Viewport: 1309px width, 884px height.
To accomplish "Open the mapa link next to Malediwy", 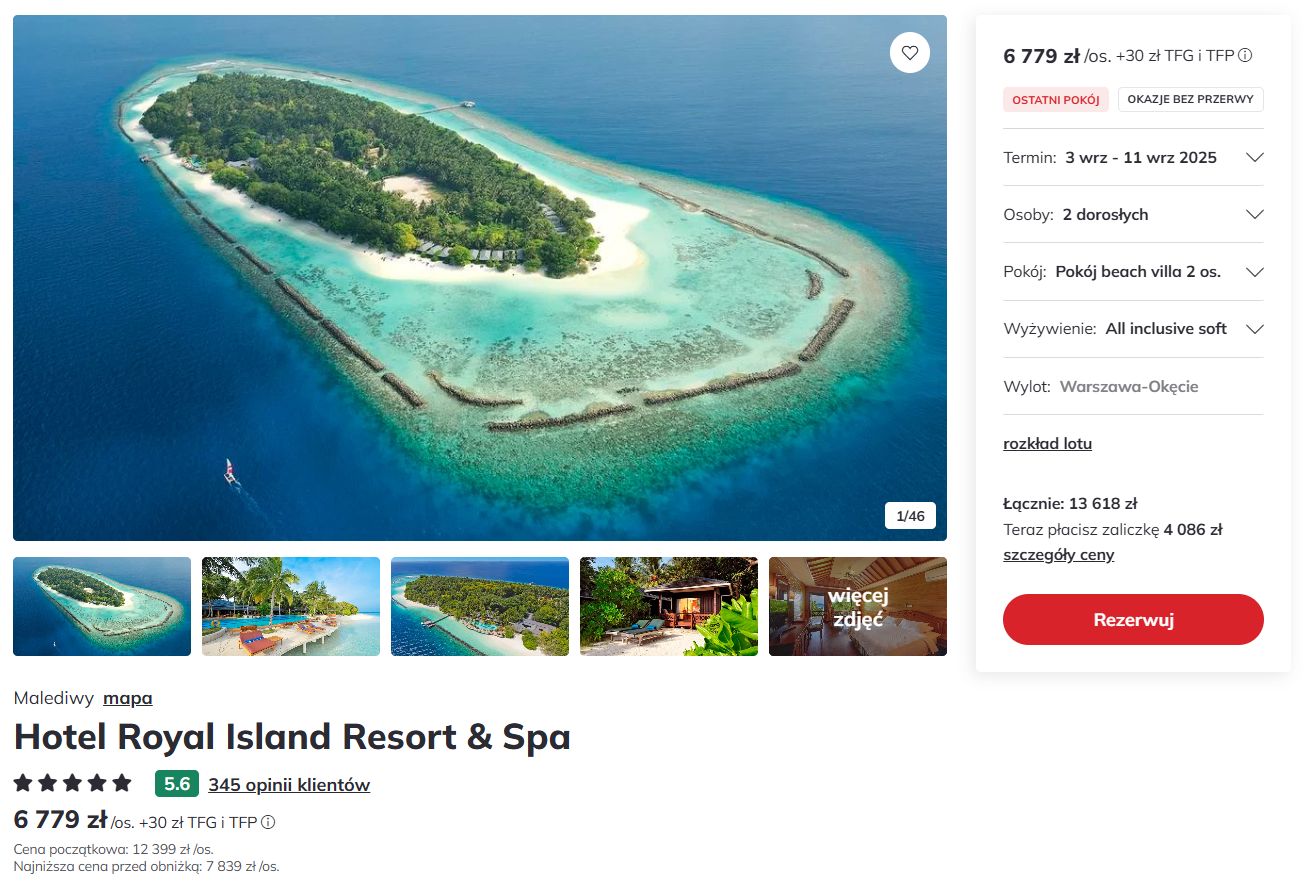I will (x=128, y=698).
